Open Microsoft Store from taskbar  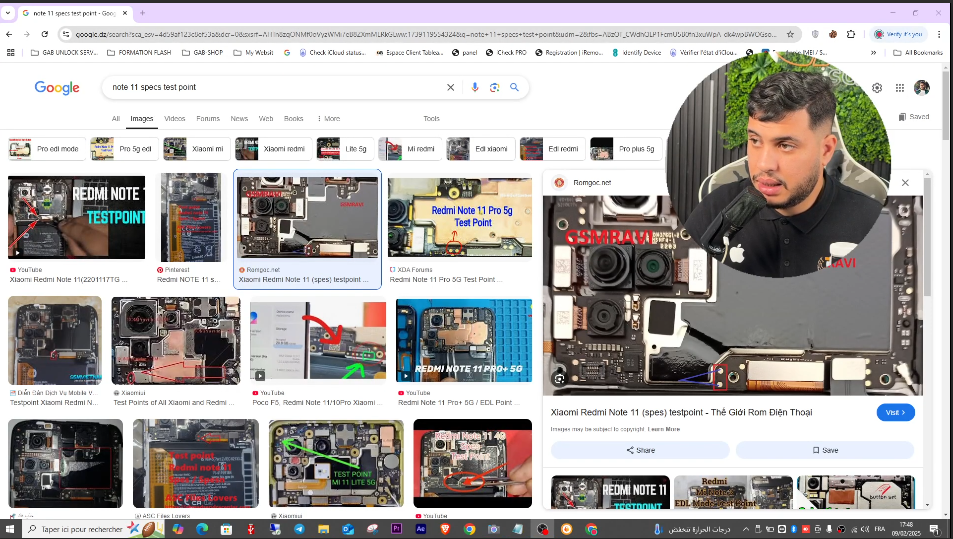(225, 529)
